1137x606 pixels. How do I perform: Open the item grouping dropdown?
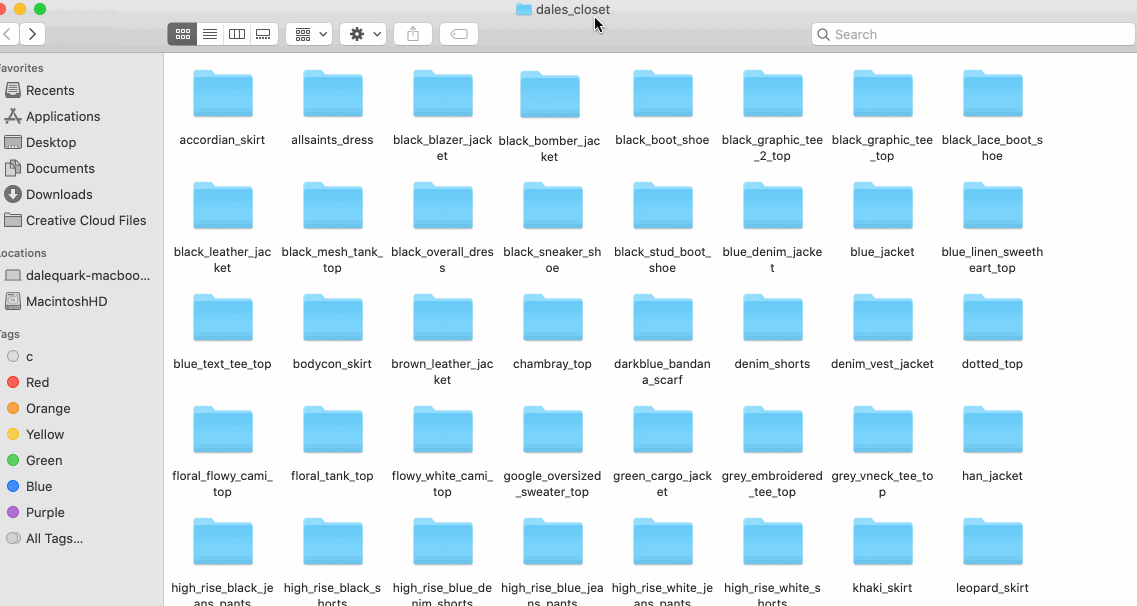click(308, 33)
